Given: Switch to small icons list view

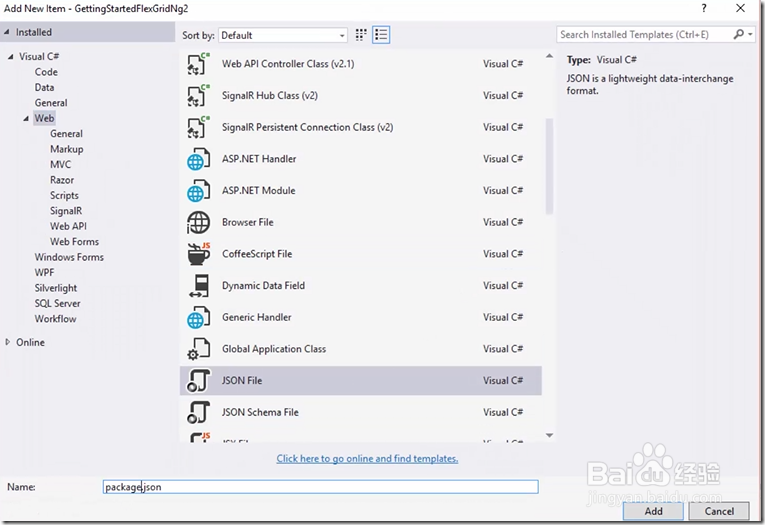Looking at the screenshot, I should pos(381,35).
